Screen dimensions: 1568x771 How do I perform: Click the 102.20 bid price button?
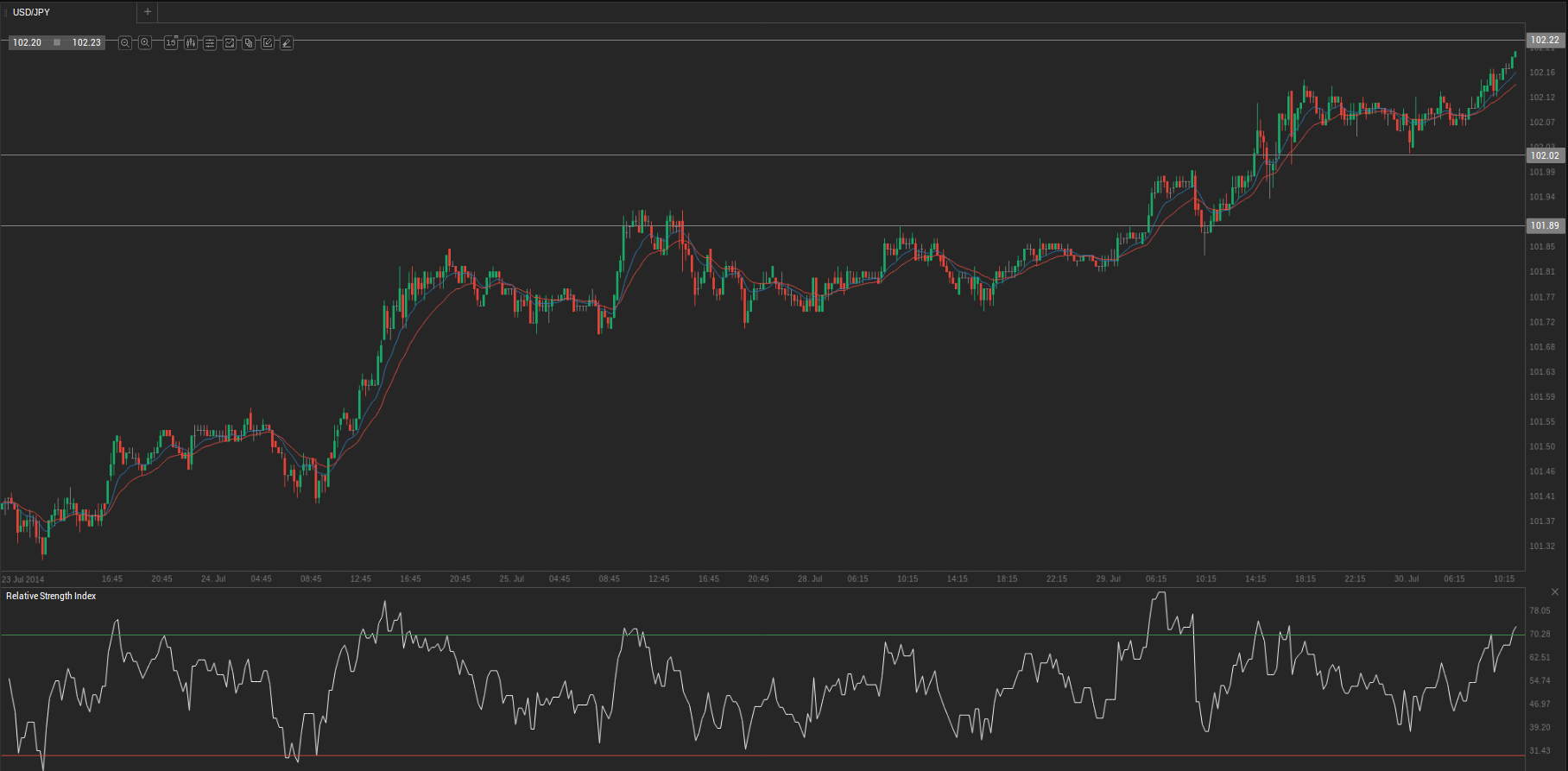point(28,42)
